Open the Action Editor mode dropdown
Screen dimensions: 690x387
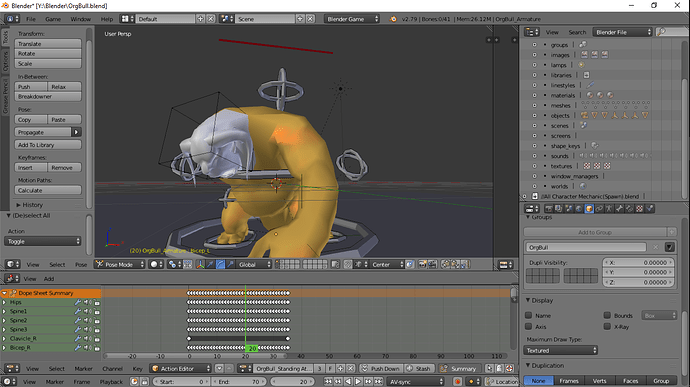pos(181,369)
